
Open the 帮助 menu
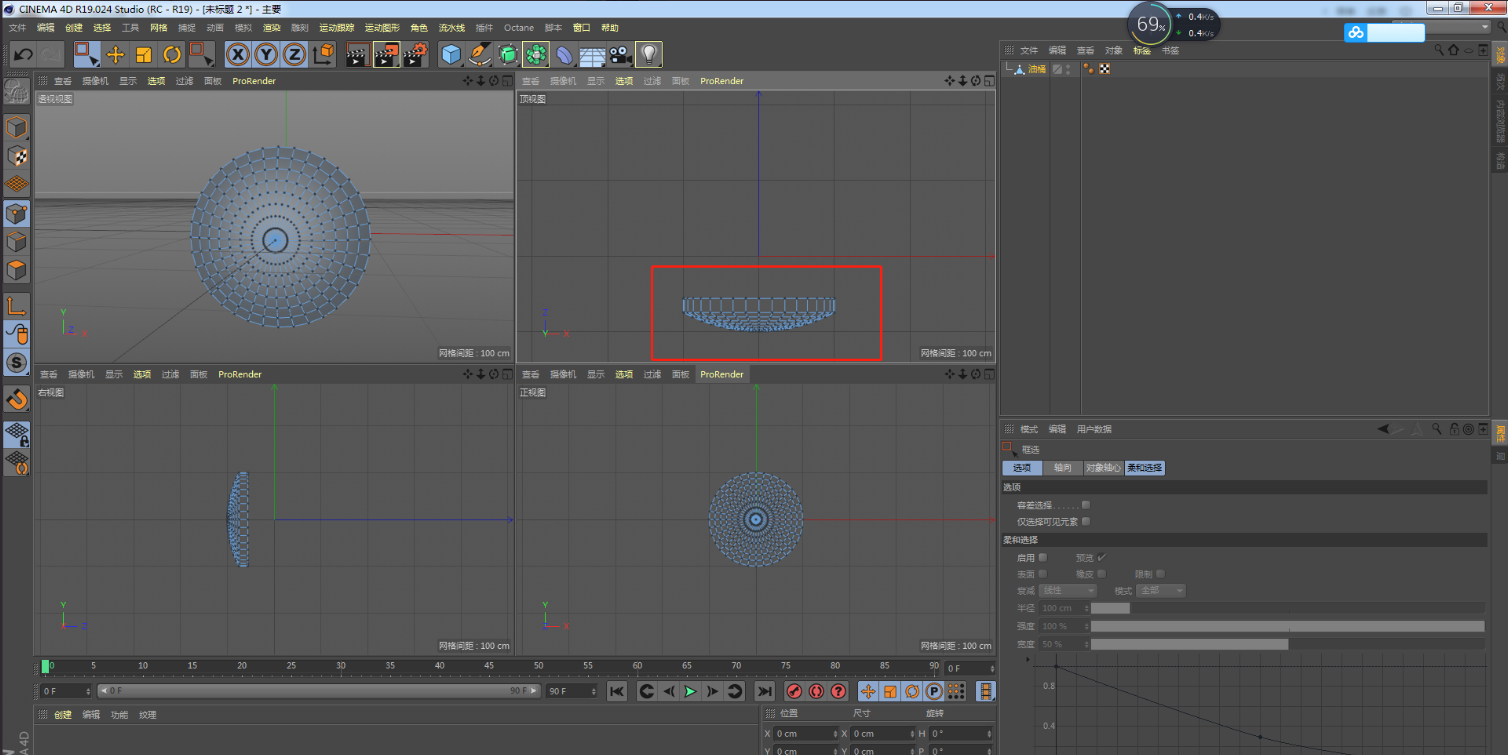click(x=610, y=28)
